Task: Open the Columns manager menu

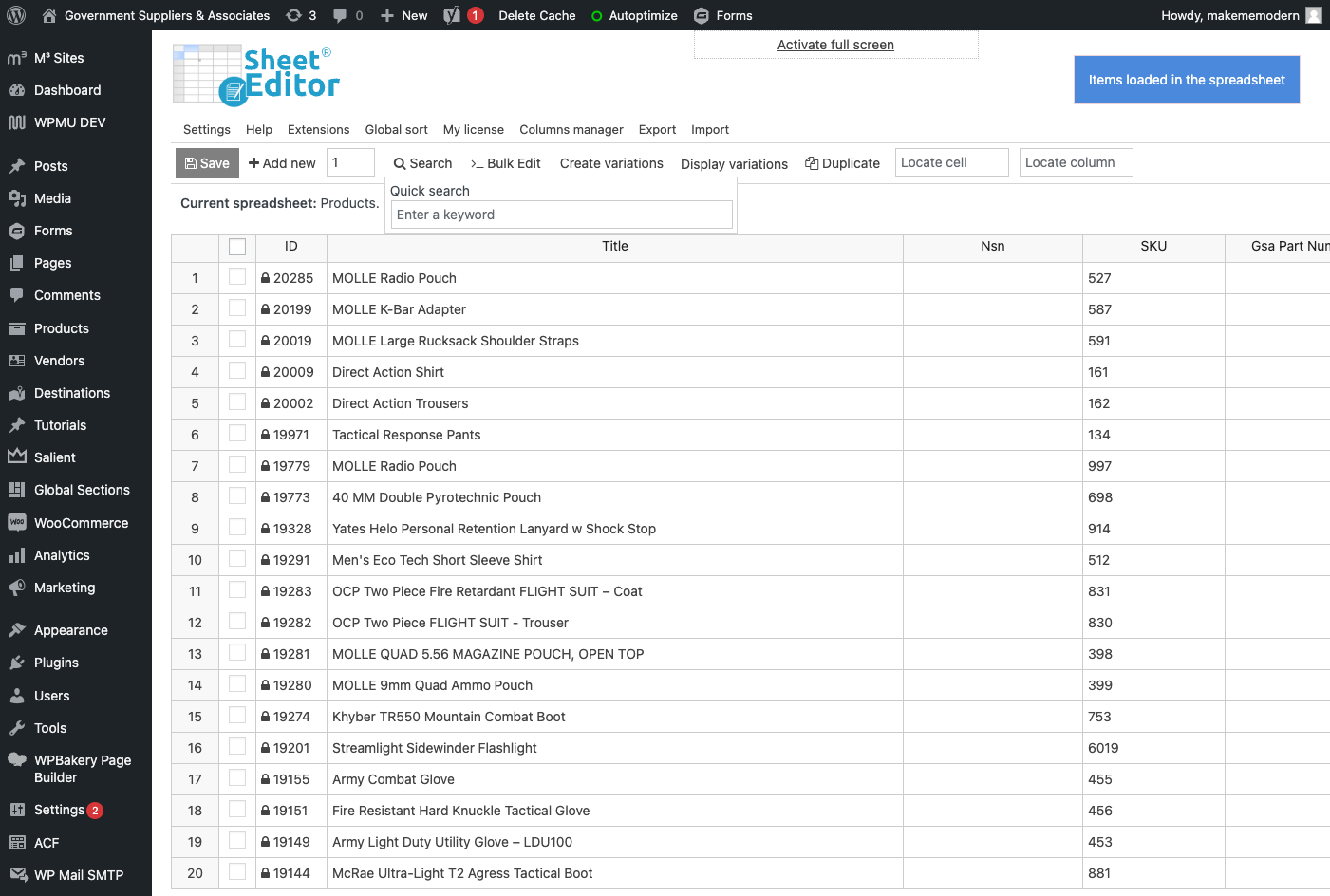Action: [x=571, y=130]
